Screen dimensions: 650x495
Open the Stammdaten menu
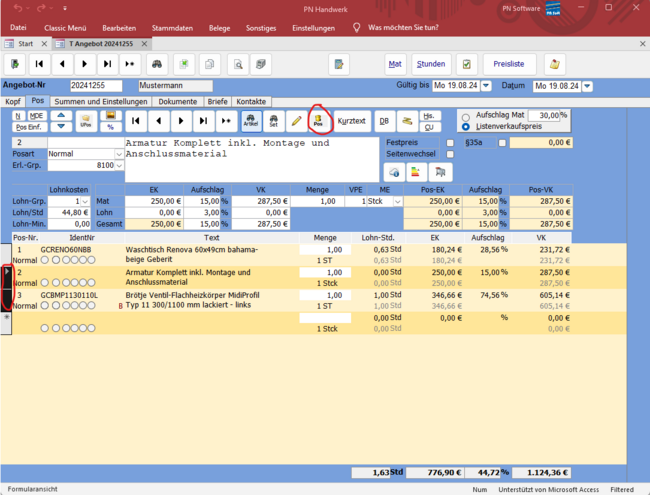click(x=172, y=28)
